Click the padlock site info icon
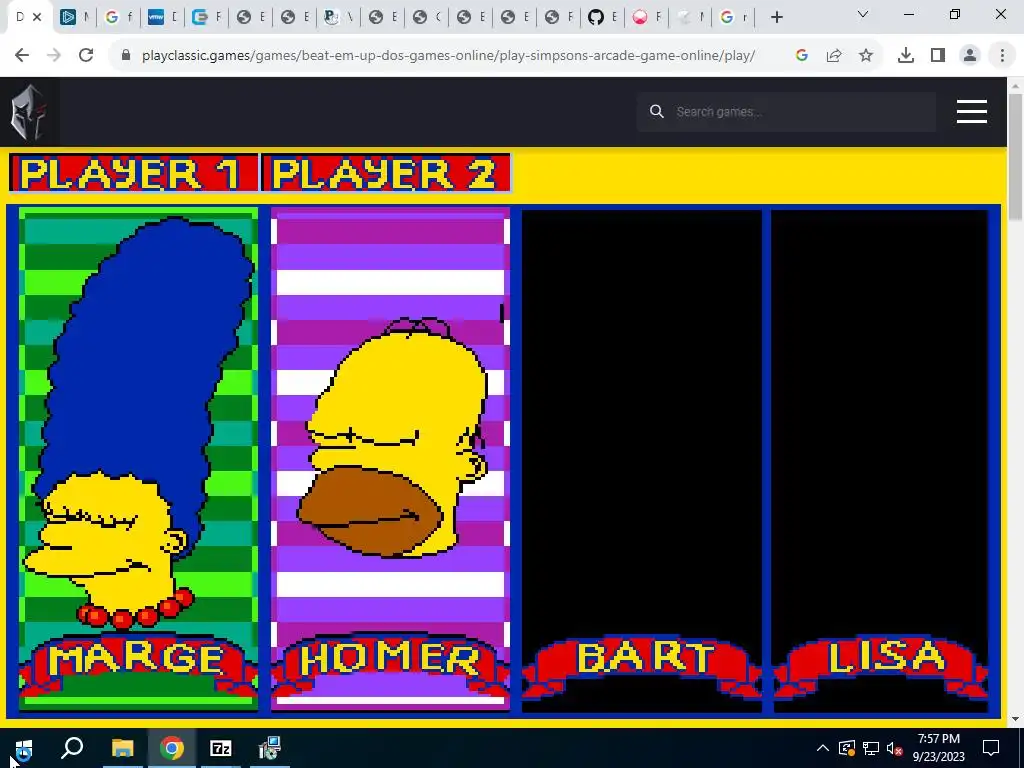Image resolution: width=1024 pixels, height=768 pixels. pyautogui.click(x=126, y=56)
